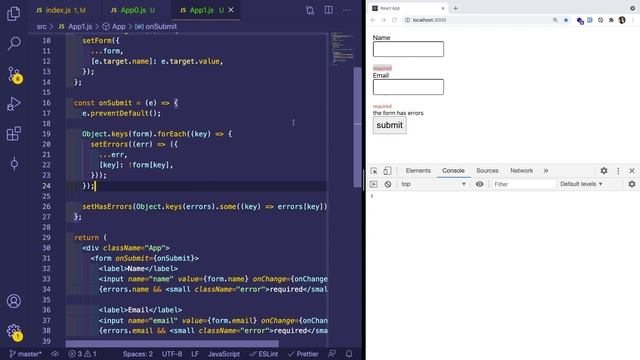Open Source Control view in activity bar
640x360 pixels.
coord(14,75)
